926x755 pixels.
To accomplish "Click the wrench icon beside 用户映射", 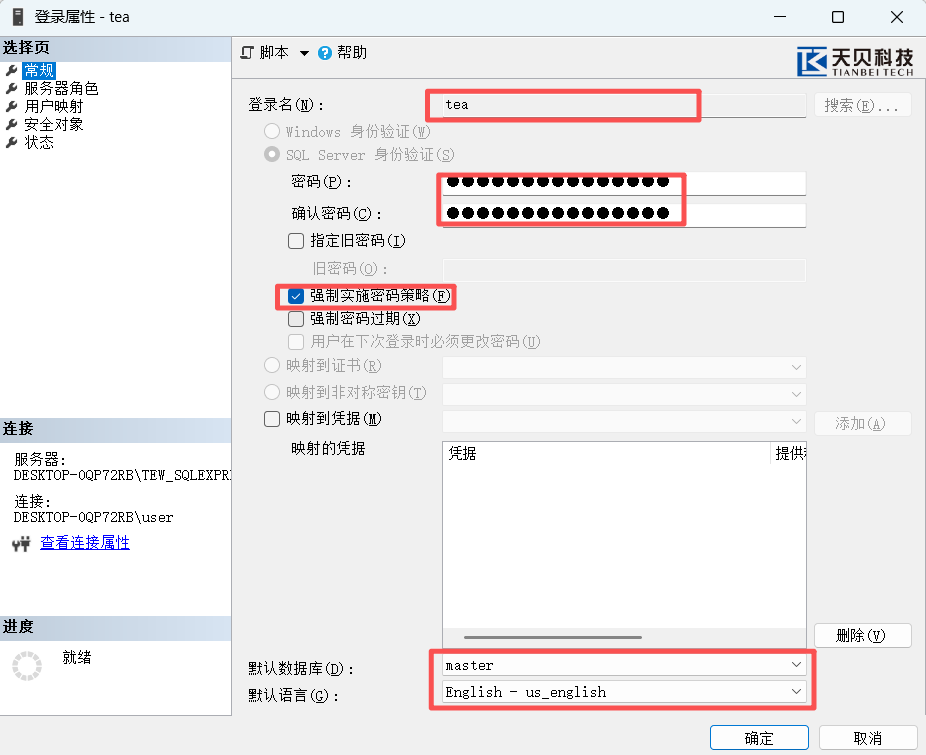I will tap(11, 106).
